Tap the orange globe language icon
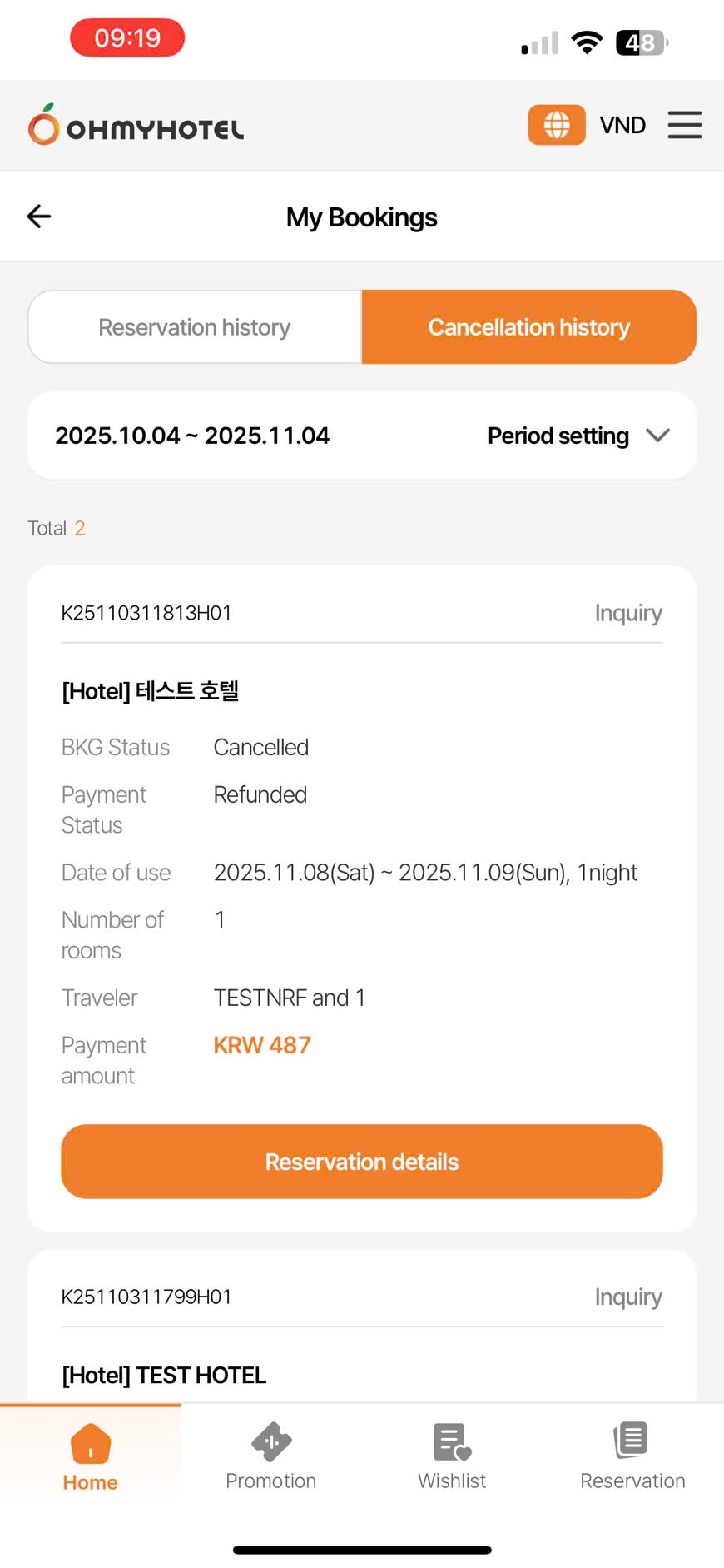This screenshot has height=1568, width=724. click(x=557, y=125)
